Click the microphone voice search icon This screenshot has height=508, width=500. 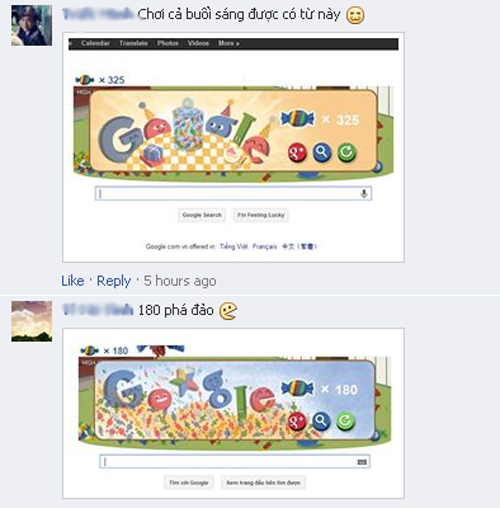(x=364, y=194)
